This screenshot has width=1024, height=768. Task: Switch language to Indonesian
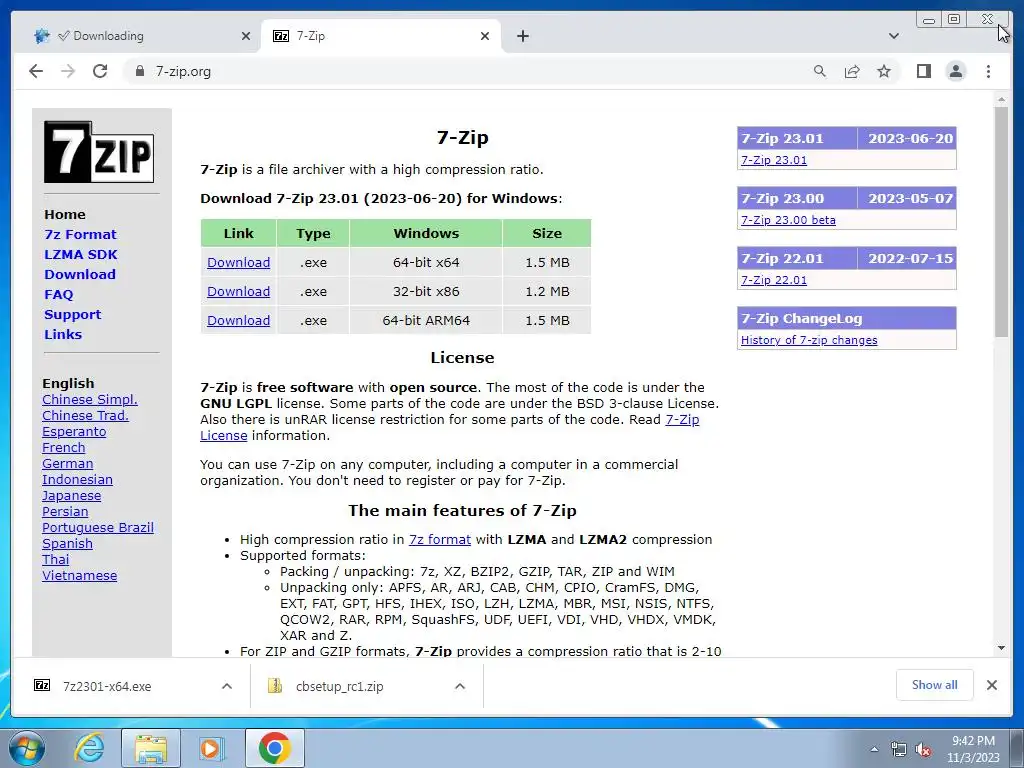pos(77,479)
